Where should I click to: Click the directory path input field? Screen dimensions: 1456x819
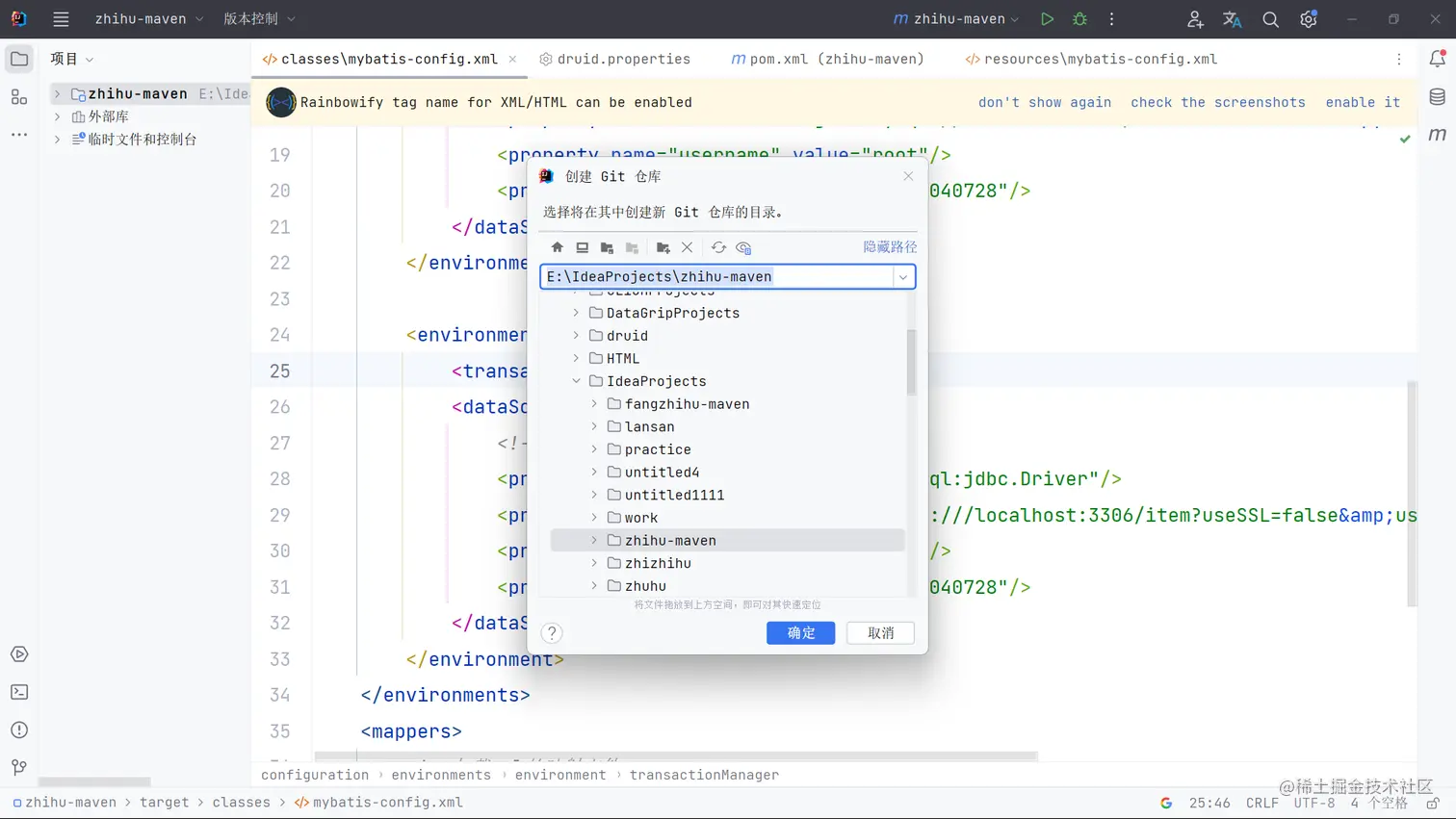pos(717,277)
